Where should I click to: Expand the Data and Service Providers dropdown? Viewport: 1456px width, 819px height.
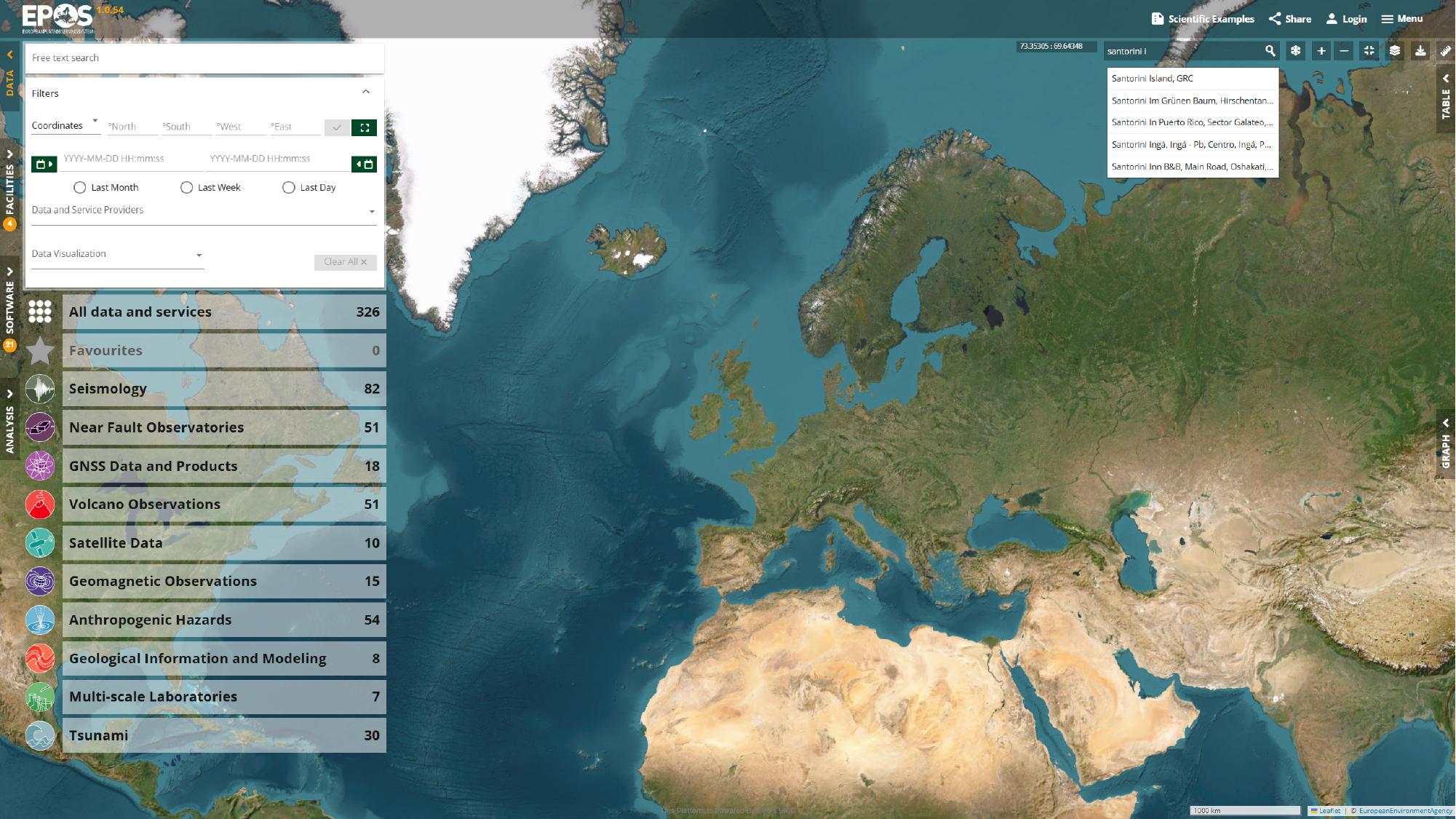(x=371, y=211)
